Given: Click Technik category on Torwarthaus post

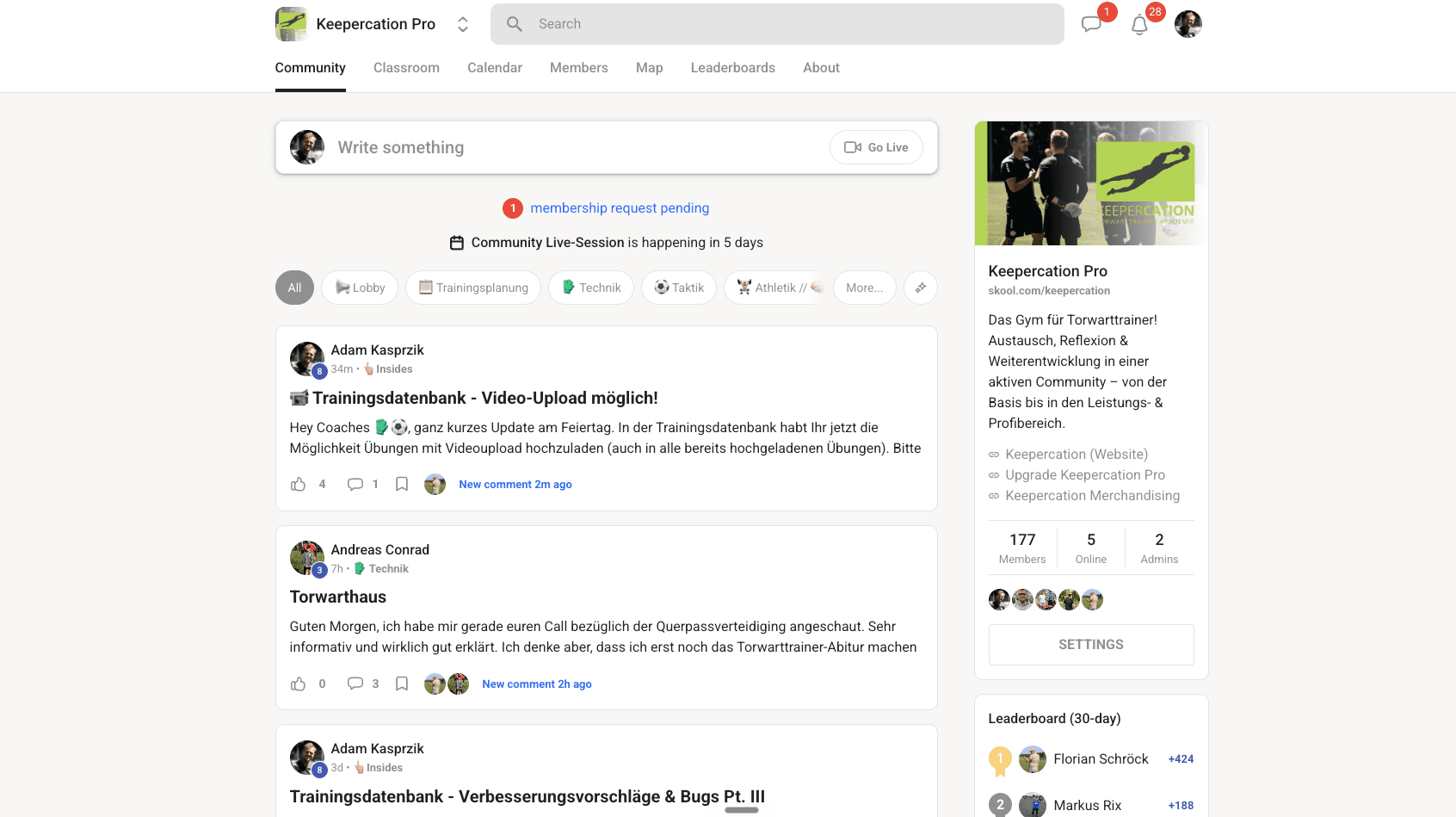Looking at the screenshot, I should pyautogui.click(x=381, y=569).
